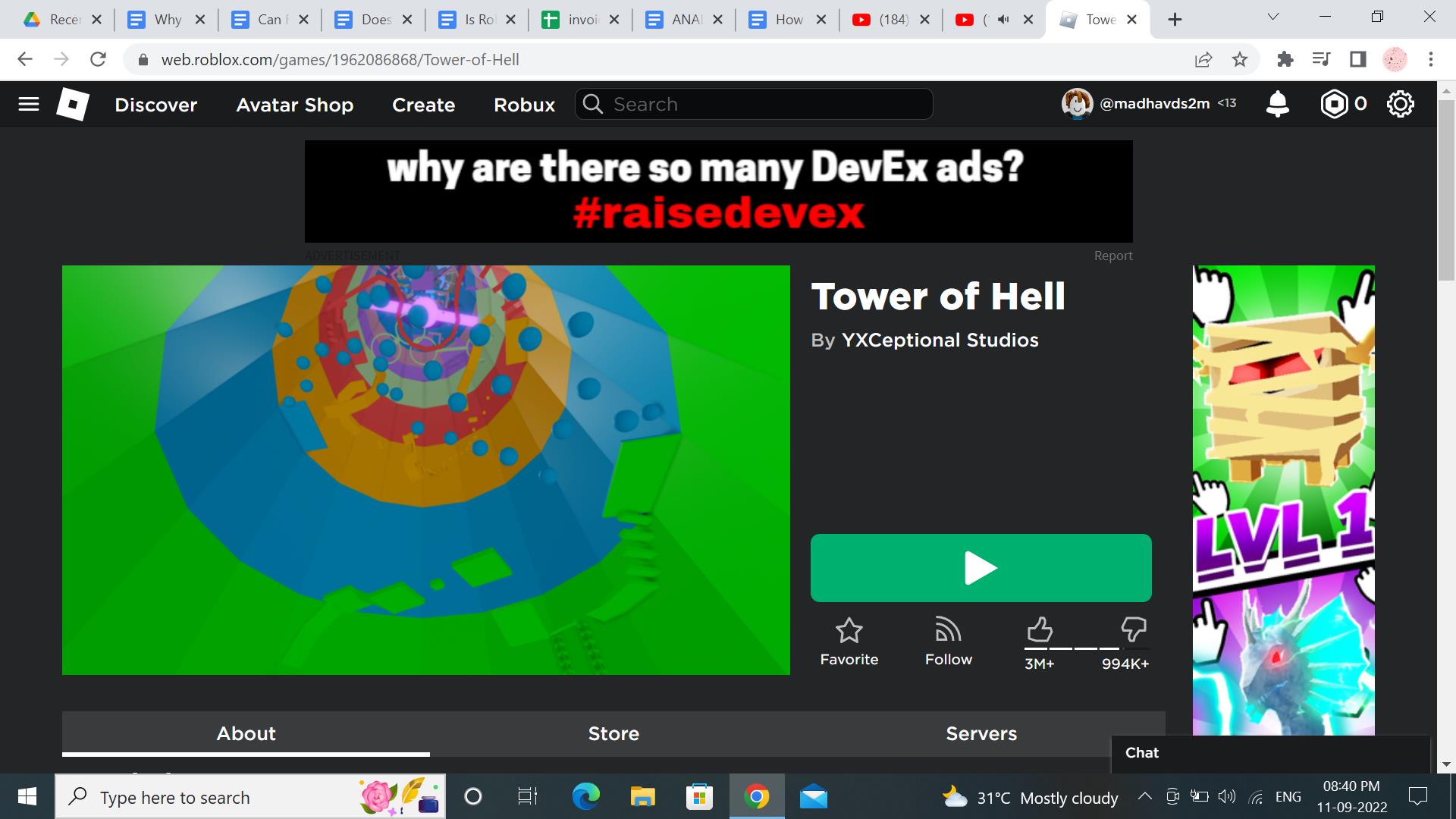The height and width of the screenshot is (819, 1456).
Task: Open the Roblox settings gear
Action: [x=1401, y=104]
